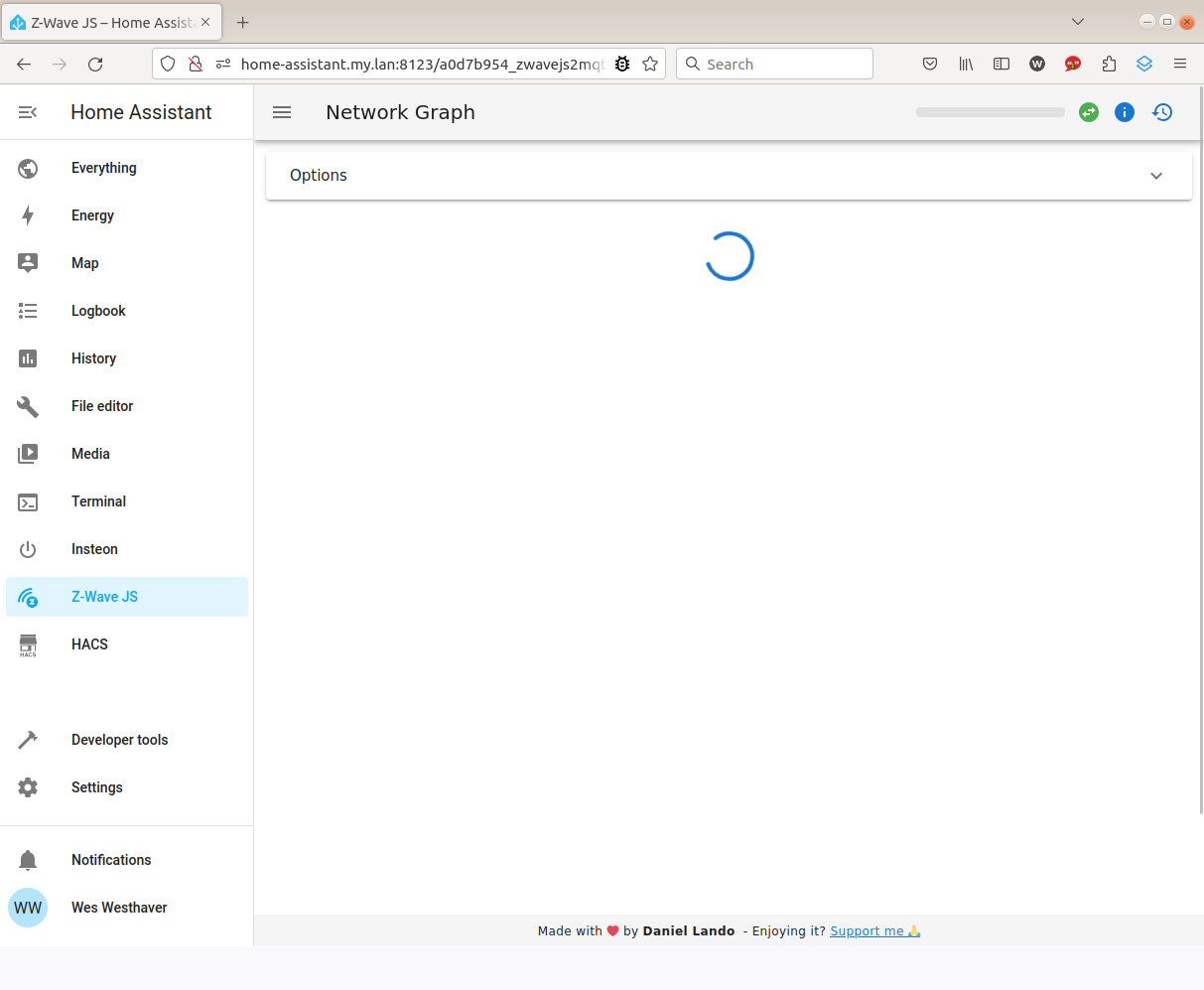Click the Firefox Search field

coord(774,64)
